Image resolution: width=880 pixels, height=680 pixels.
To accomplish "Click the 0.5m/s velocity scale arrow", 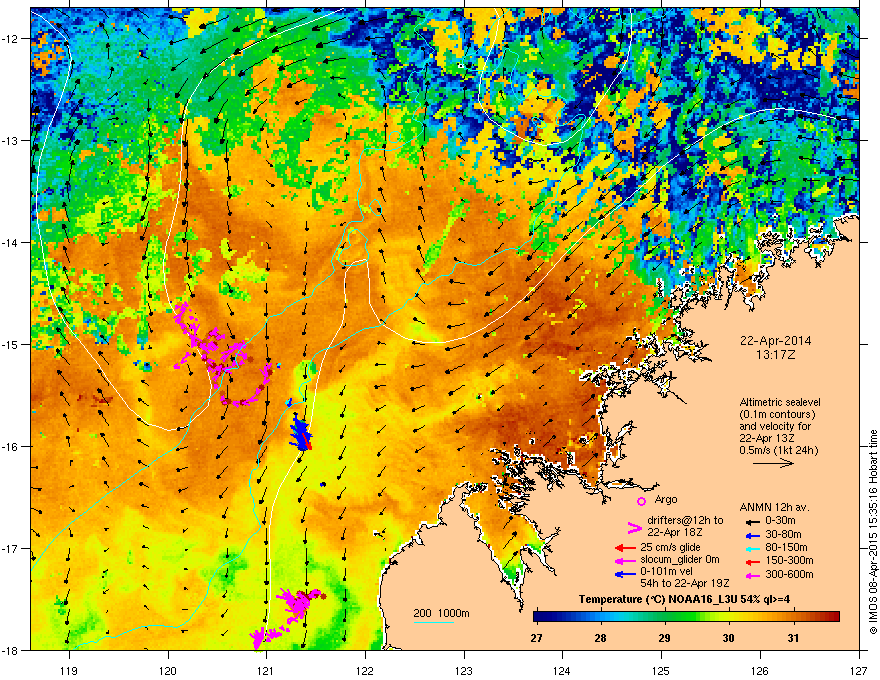I will pos(773,463).
